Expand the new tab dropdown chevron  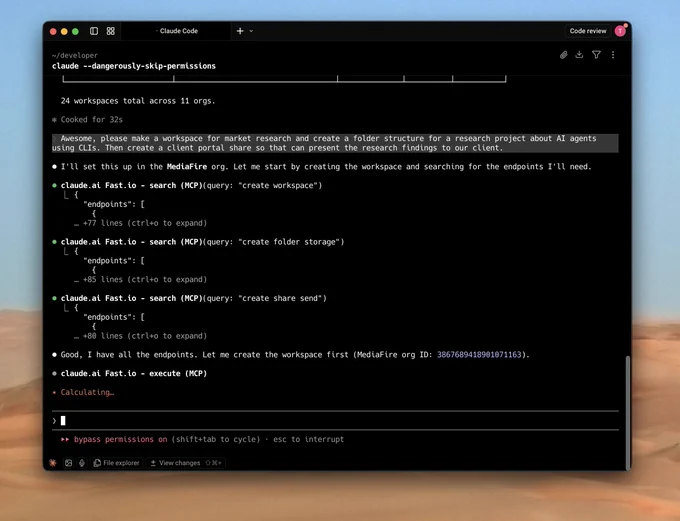(251, 31)
